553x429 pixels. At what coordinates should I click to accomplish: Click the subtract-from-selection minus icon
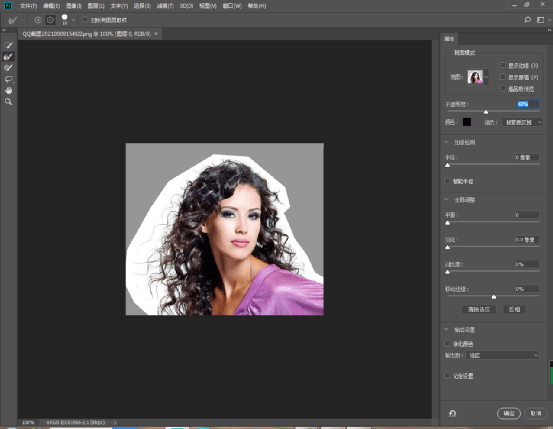(x=50, y=20)
